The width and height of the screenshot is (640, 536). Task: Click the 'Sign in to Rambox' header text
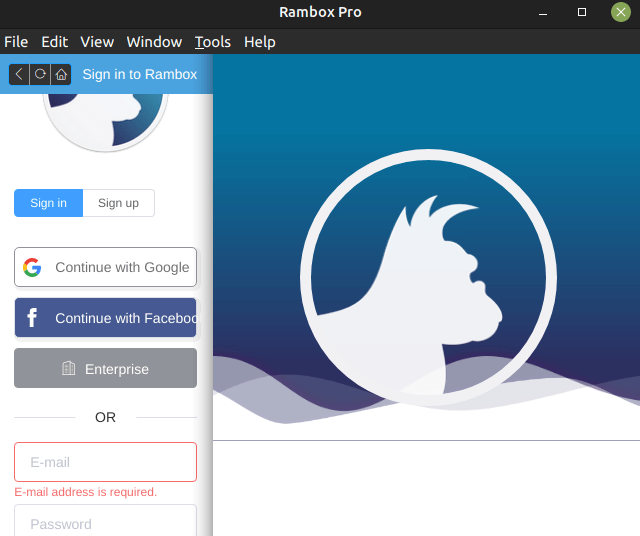[140, 74]
